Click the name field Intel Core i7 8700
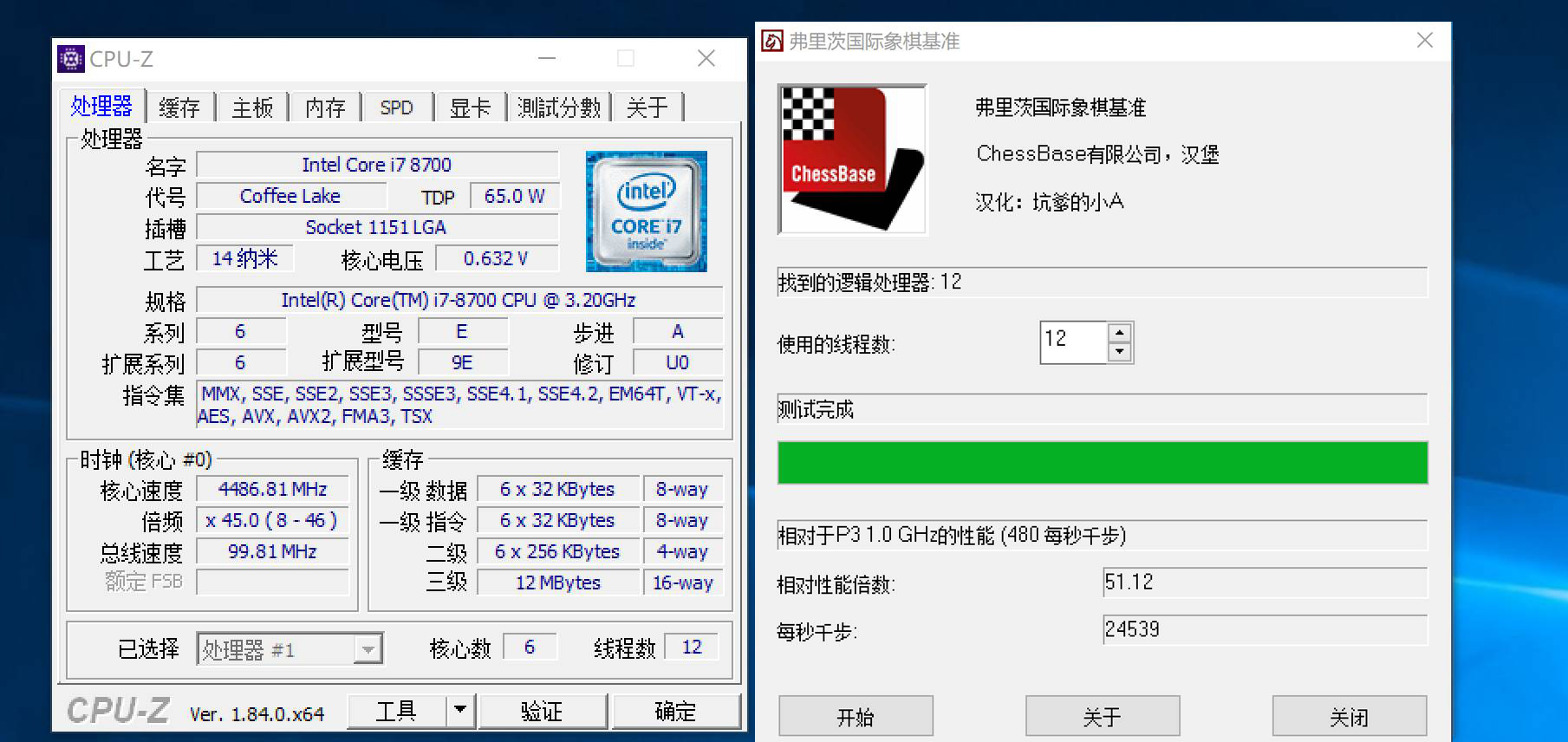This screenshot has height=742, width=1568. pyautogui.click(x=377, y=165)
